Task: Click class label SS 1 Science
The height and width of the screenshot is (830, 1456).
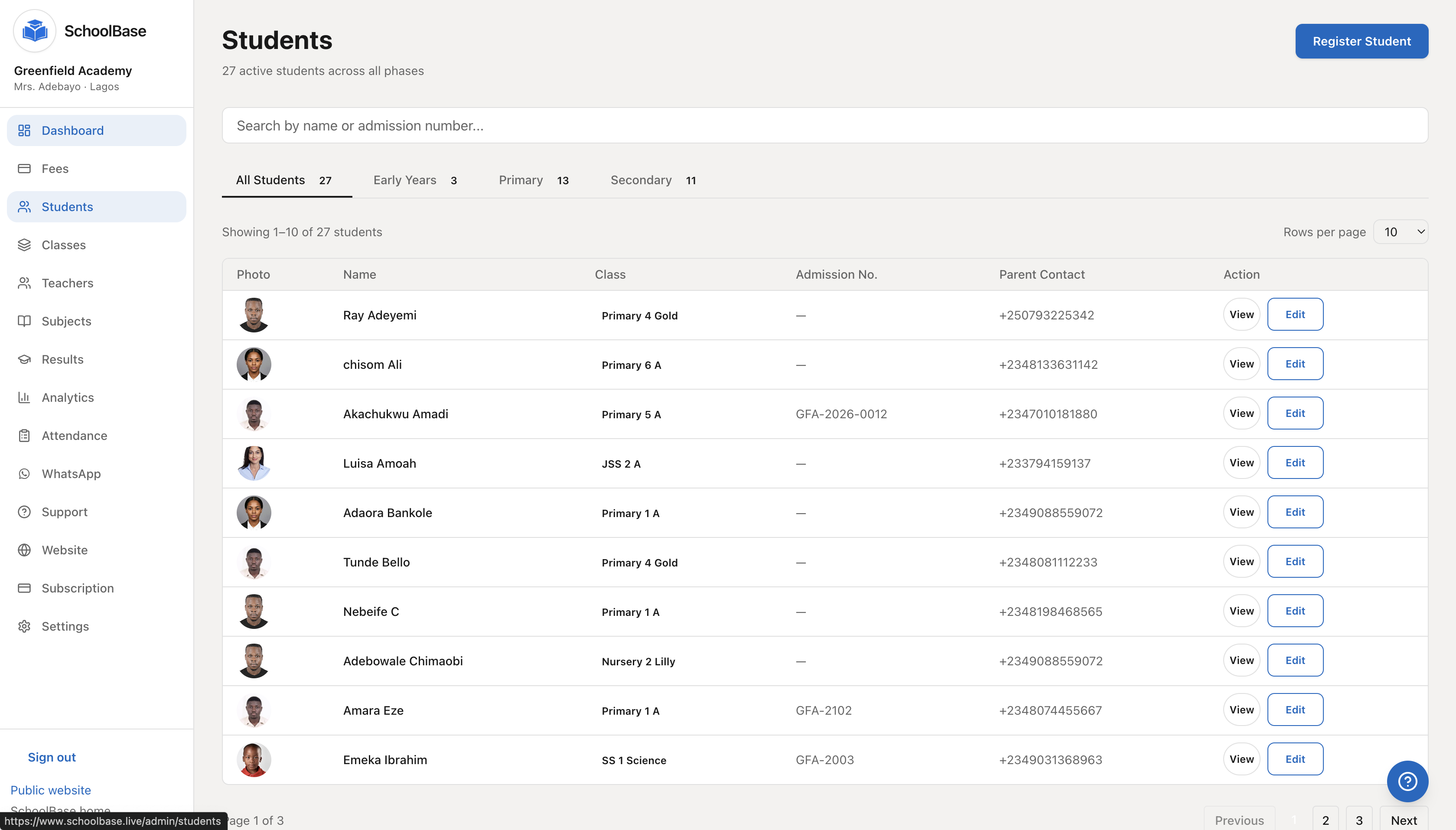Action: [634, 761]
